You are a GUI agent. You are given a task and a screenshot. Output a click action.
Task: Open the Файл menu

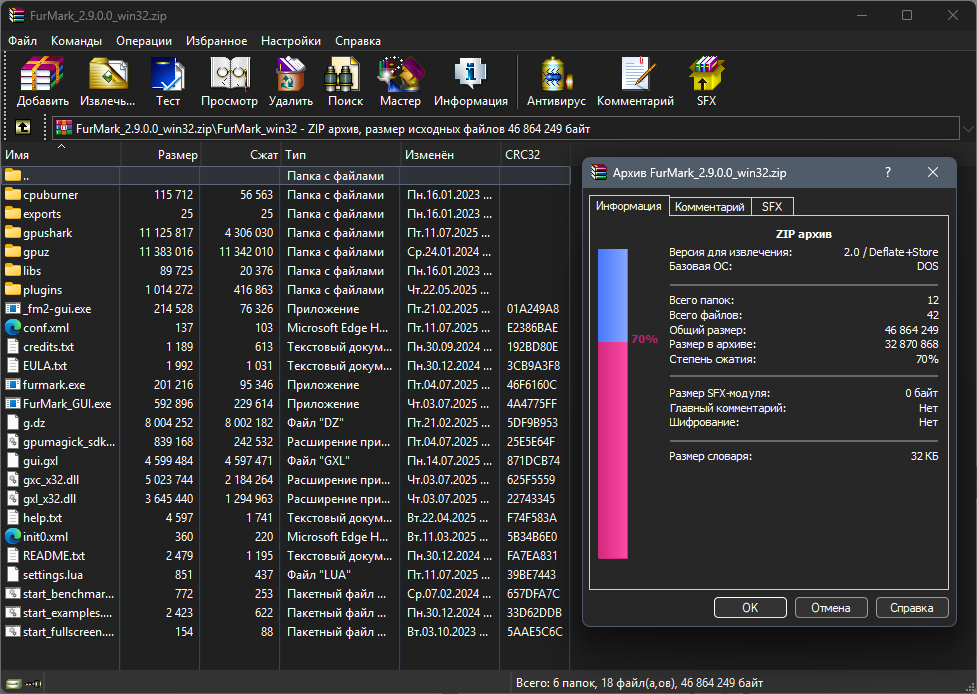(22, 40)
